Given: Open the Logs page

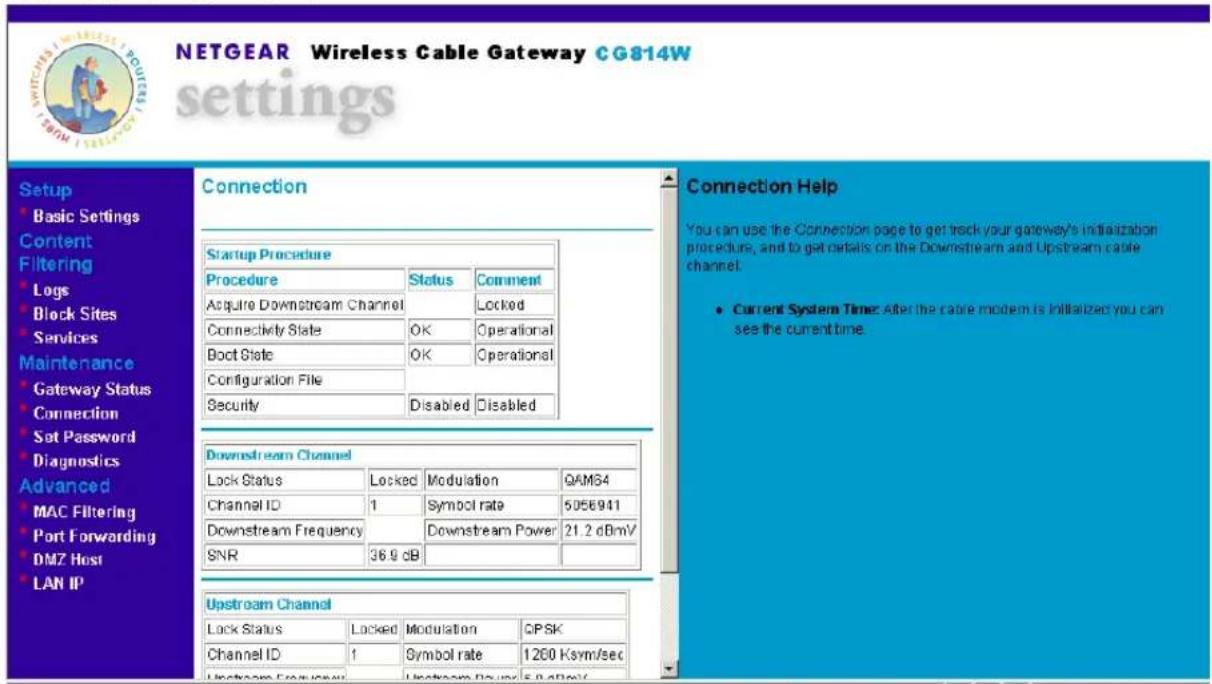Looking at the screenshot, I should click(x=50, y=291).
